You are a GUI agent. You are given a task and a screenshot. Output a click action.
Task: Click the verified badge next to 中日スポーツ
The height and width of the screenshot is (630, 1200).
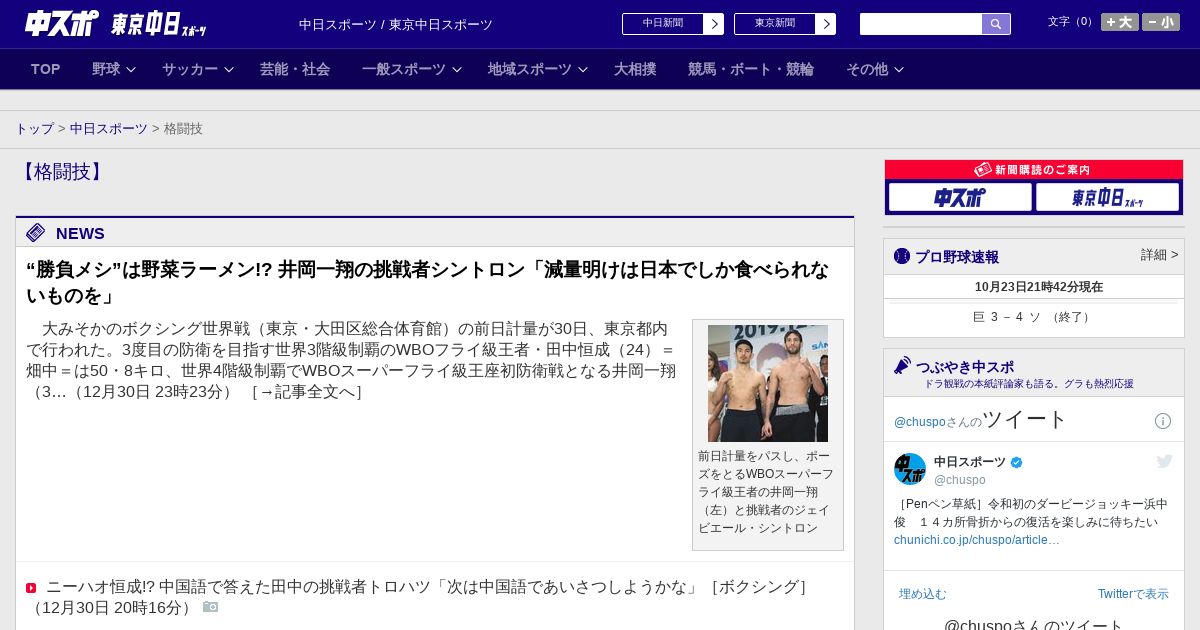tap(1017, 462)
